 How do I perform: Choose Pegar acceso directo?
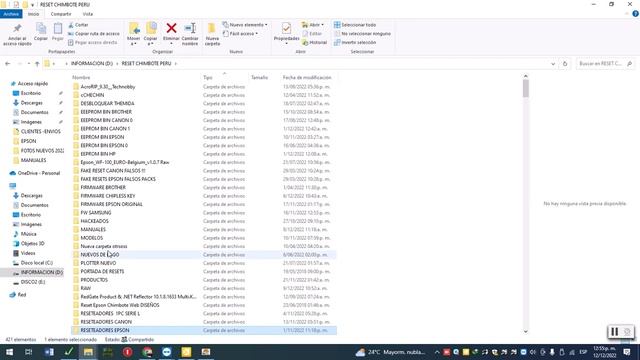tap(93, 42)
